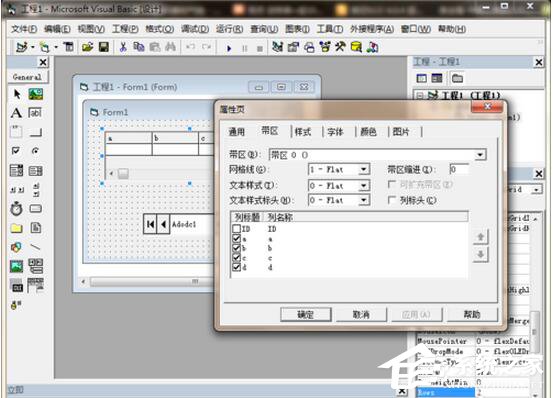Open the Form Layout Window icon
553x398 pixels.
coord(309,47)
